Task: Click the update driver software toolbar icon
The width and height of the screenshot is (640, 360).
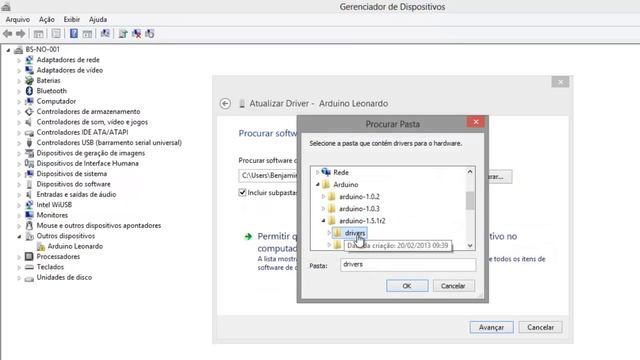Action: click(123, 34)
